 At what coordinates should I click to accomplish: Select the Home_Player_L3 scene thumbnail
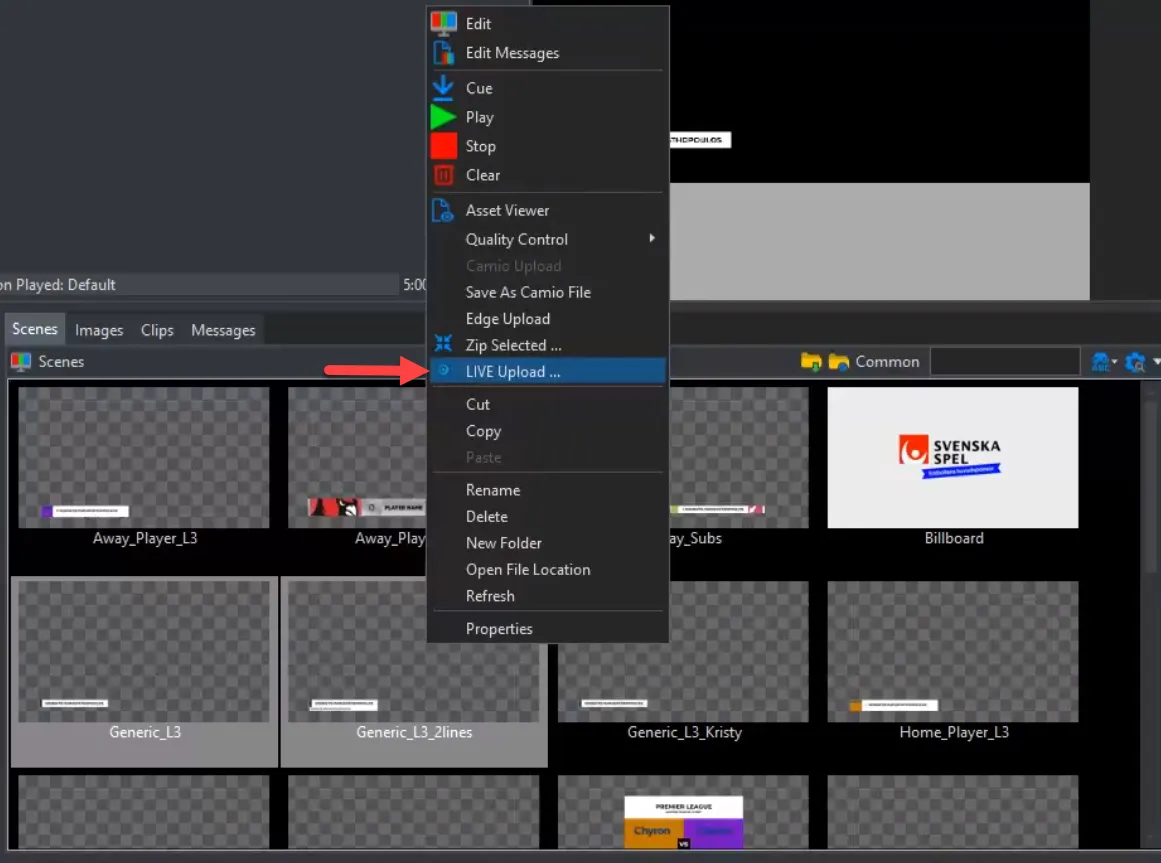click(x=953, y=652)
